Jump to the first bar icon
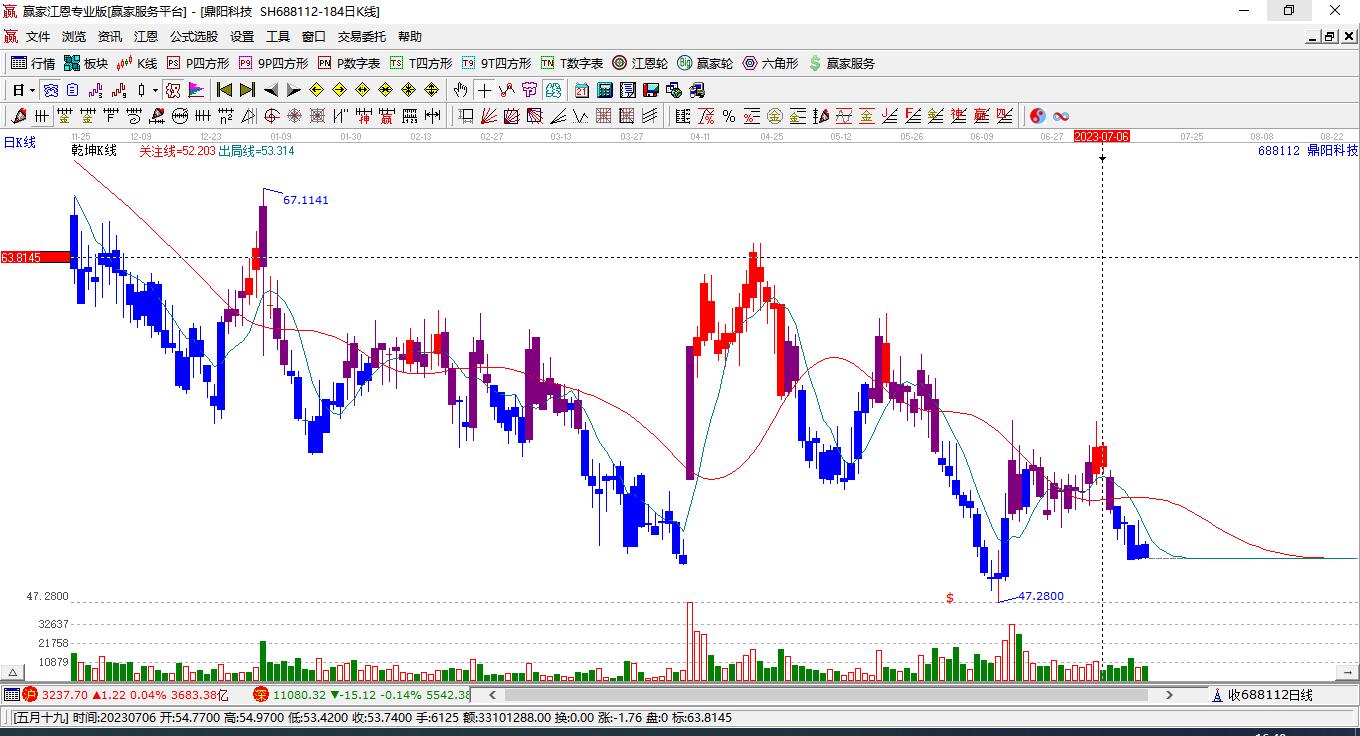This screenshot has width=1360, height=736. (224, 90)
